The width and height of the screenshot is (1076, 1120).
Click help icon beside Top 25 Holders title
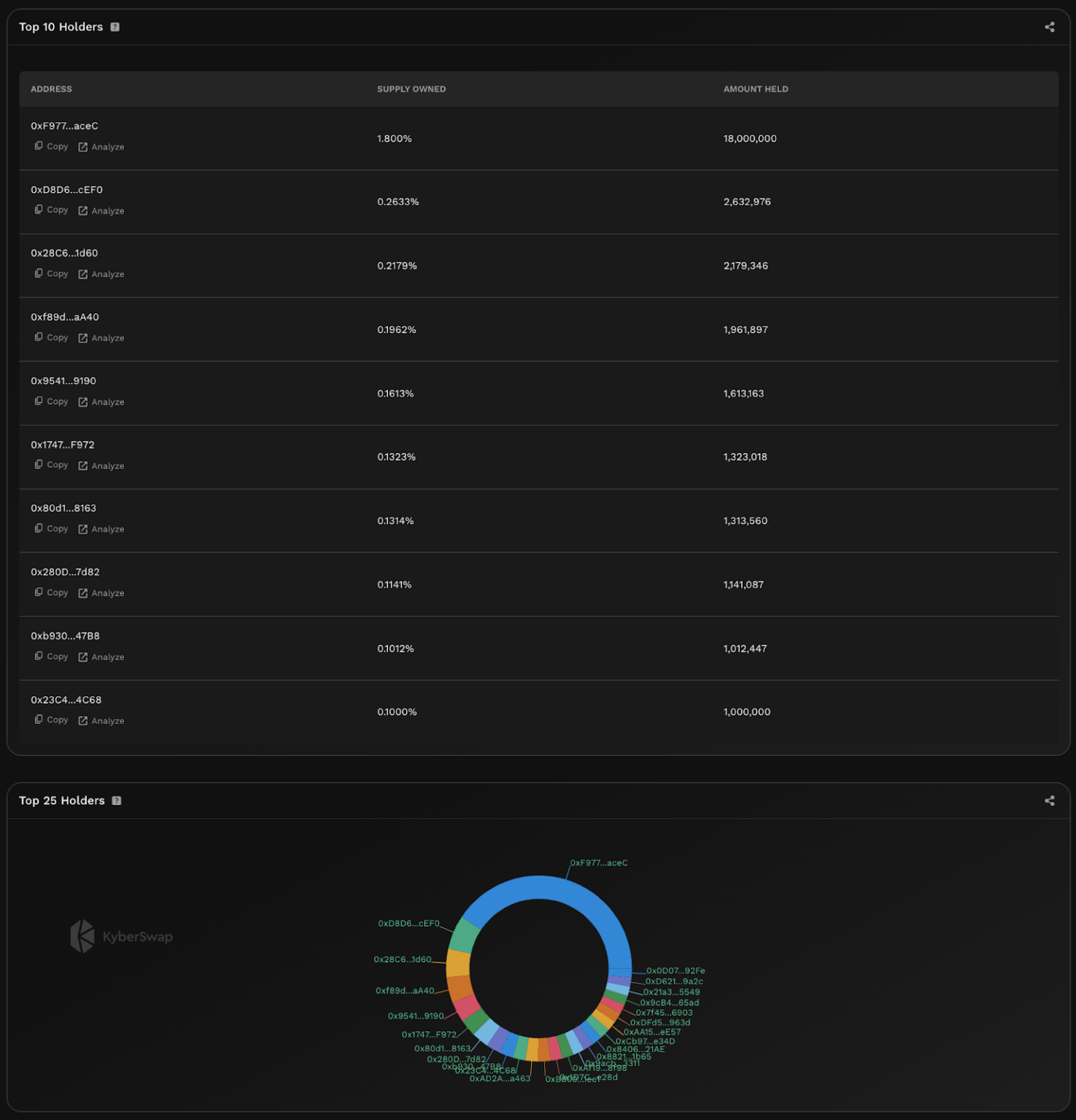[x=117, y=801]
